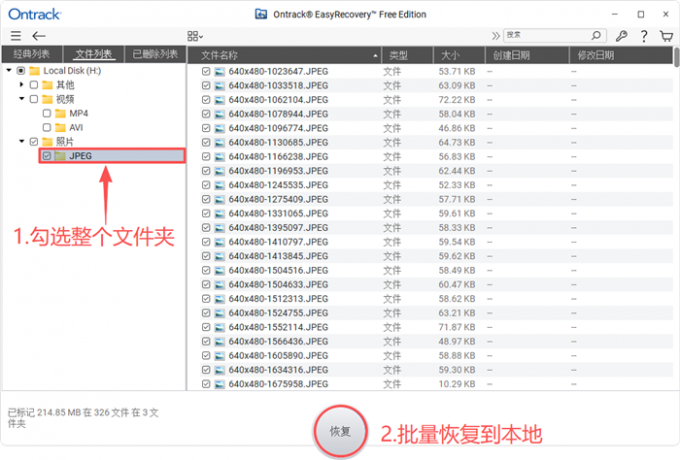The width and height of the screenshot is (680, 460).
Task: Select file name 640x480-1675958.JPEG
Action: 278,384
